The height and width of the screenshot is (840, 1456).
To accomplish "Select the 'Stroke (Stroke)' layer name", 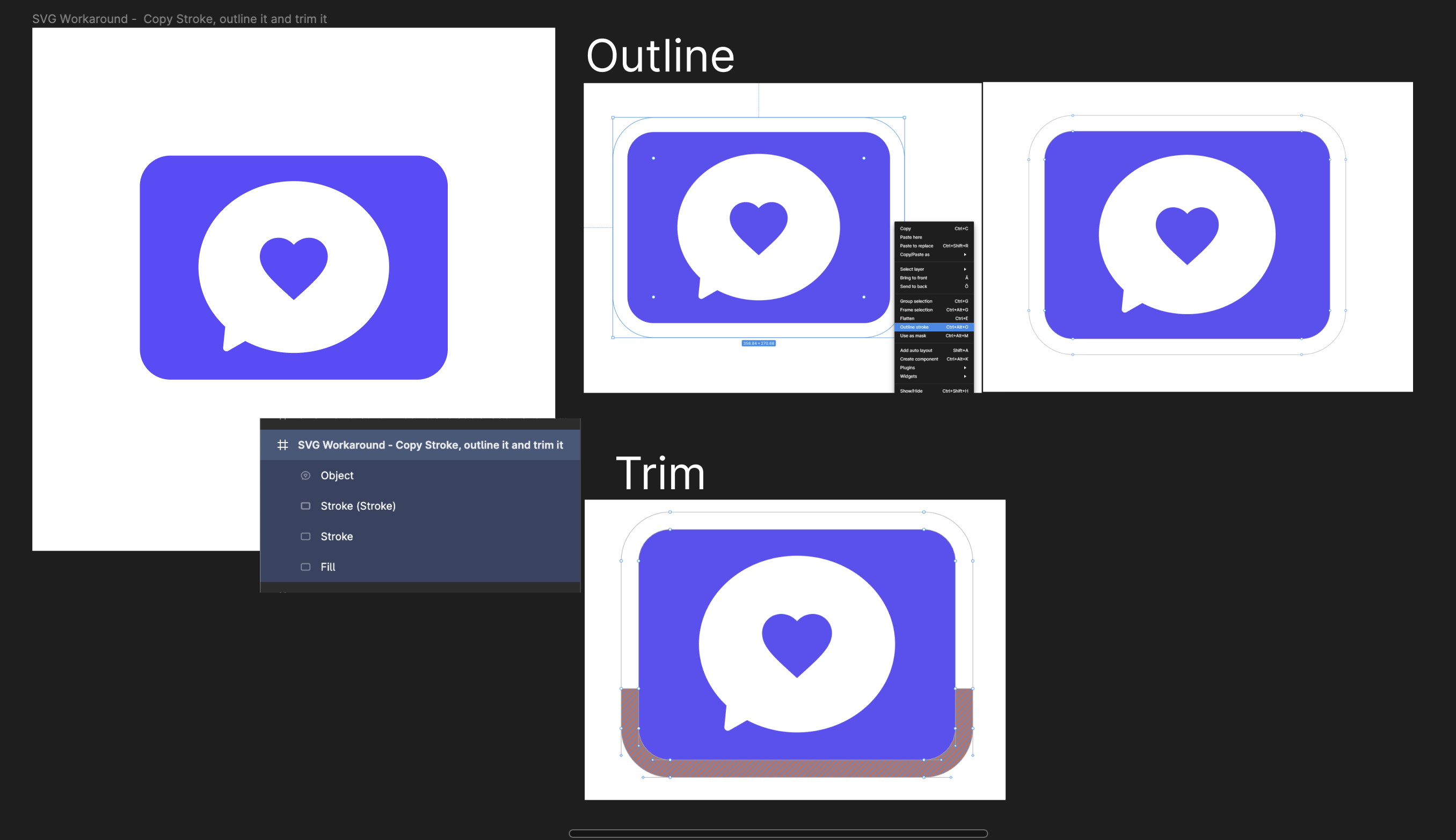I will 358,506.
